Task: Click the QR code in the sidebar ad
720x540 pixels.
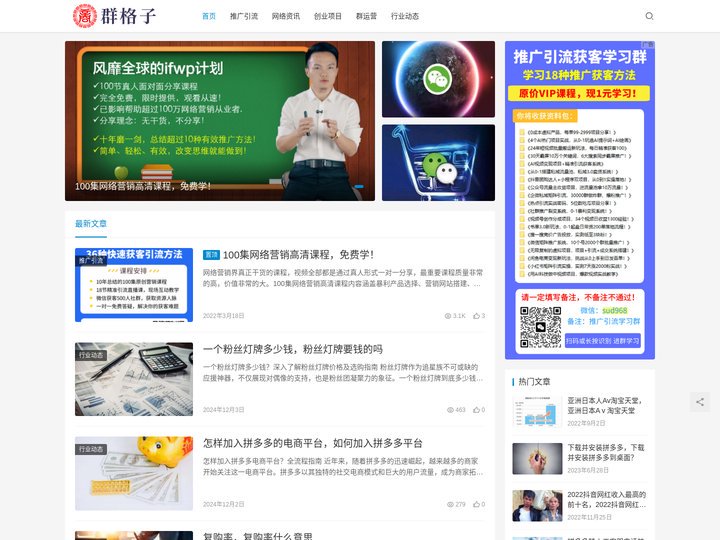Action: point(540,327)
